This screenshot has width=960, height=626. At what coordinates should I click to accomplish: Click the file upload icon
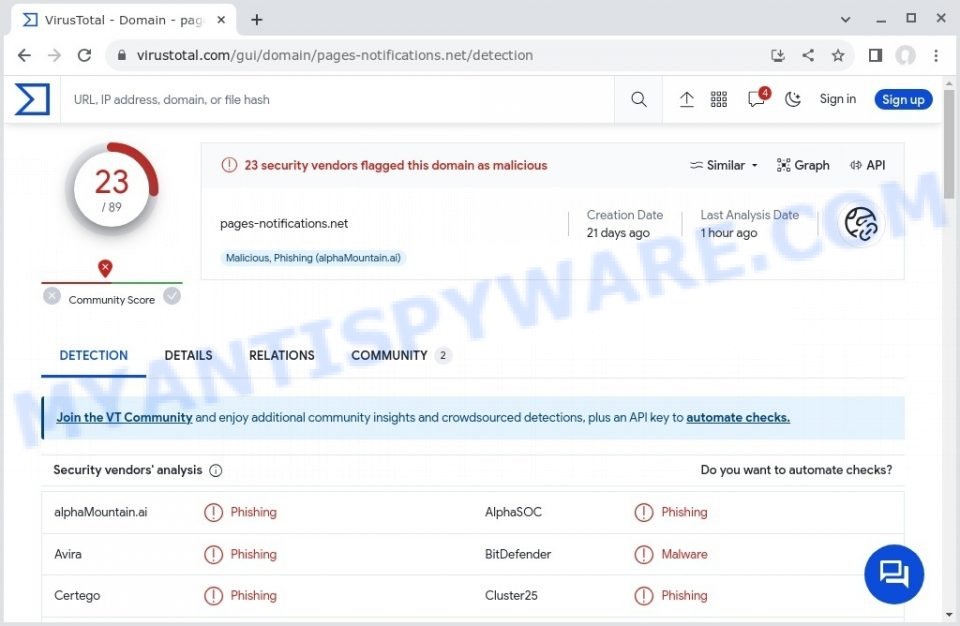686,99
